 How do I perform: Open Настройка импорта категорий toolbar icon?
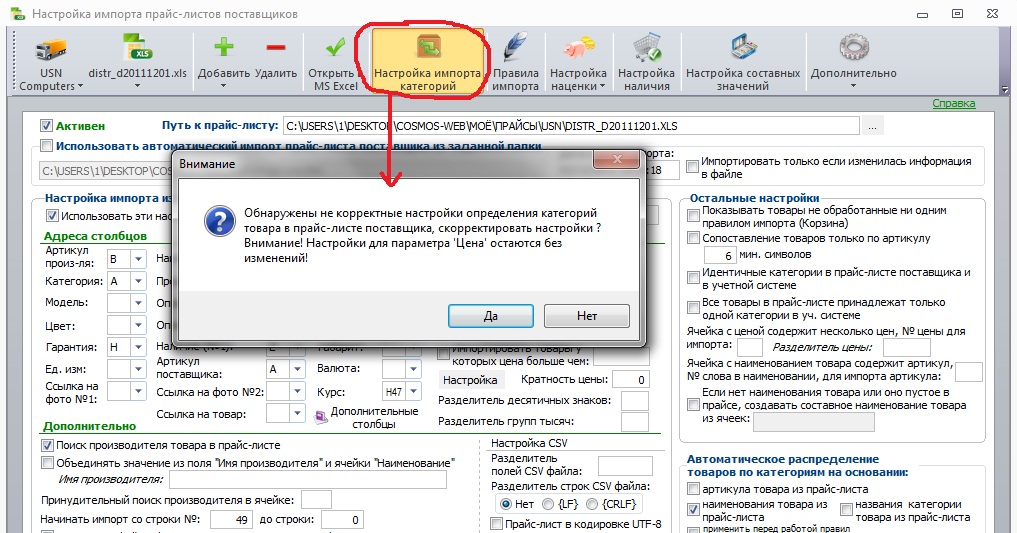point(427,49)
